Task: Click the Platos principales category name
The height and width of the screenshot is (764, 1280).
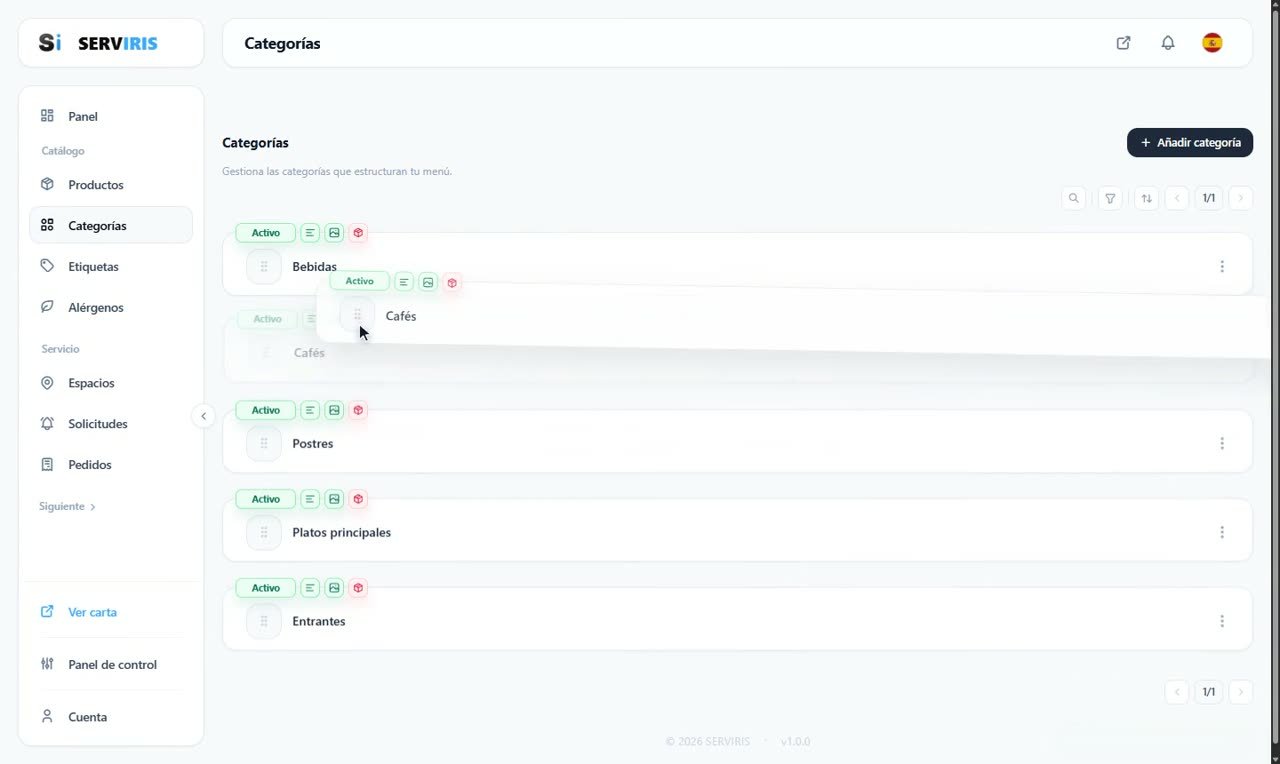Action: (342, 533)
